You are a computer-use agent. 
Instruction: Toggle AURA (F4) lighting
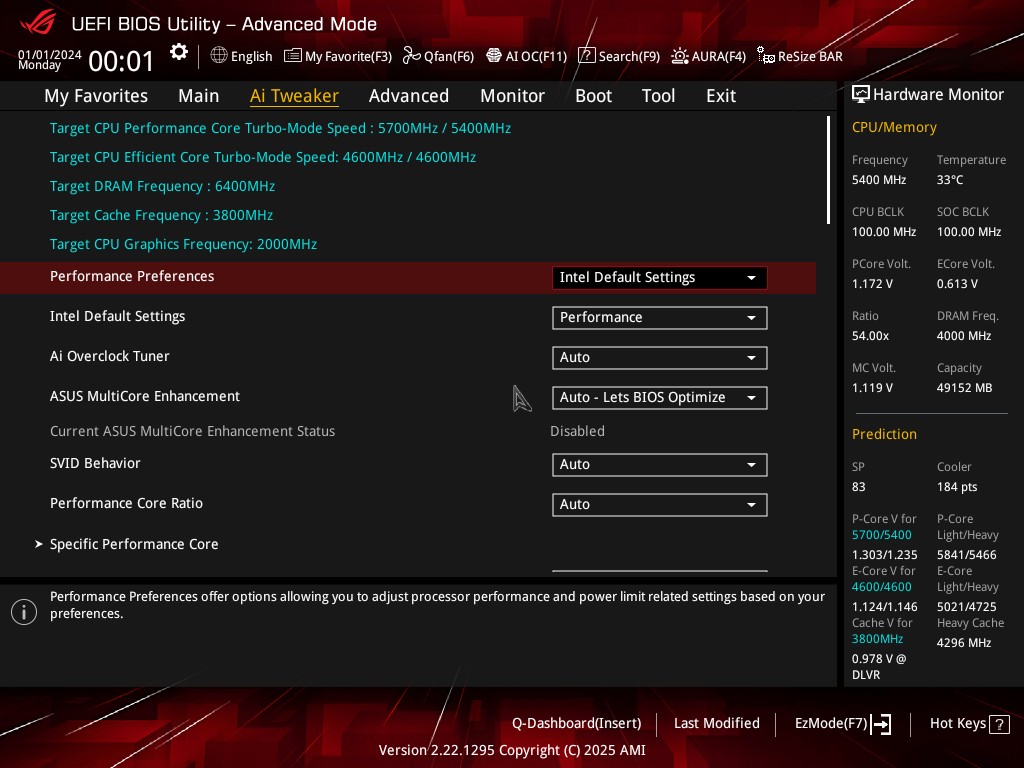[x=708, y=56]
